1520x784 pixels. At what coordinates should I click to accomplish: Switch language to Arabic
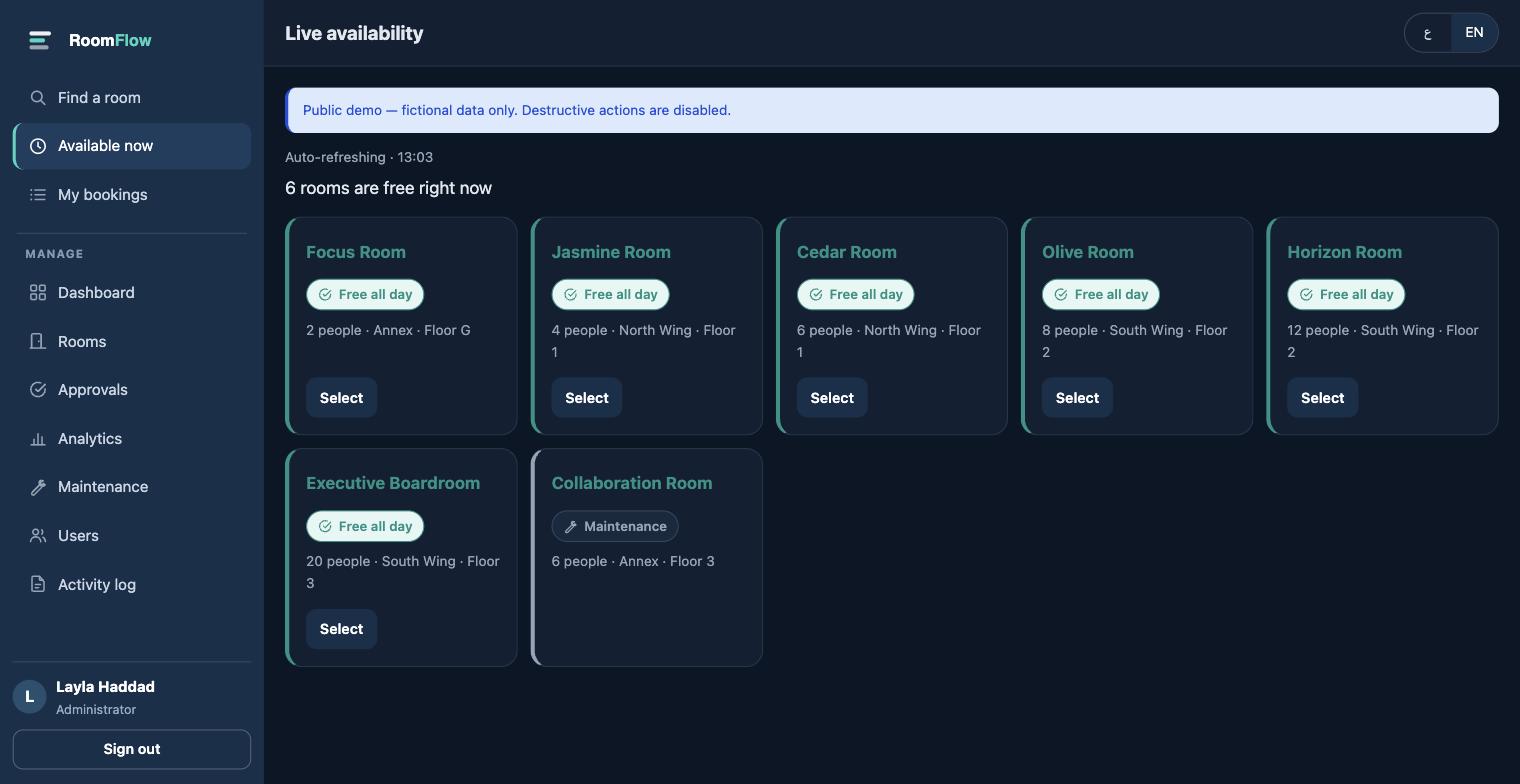(x=1428, y=33)
